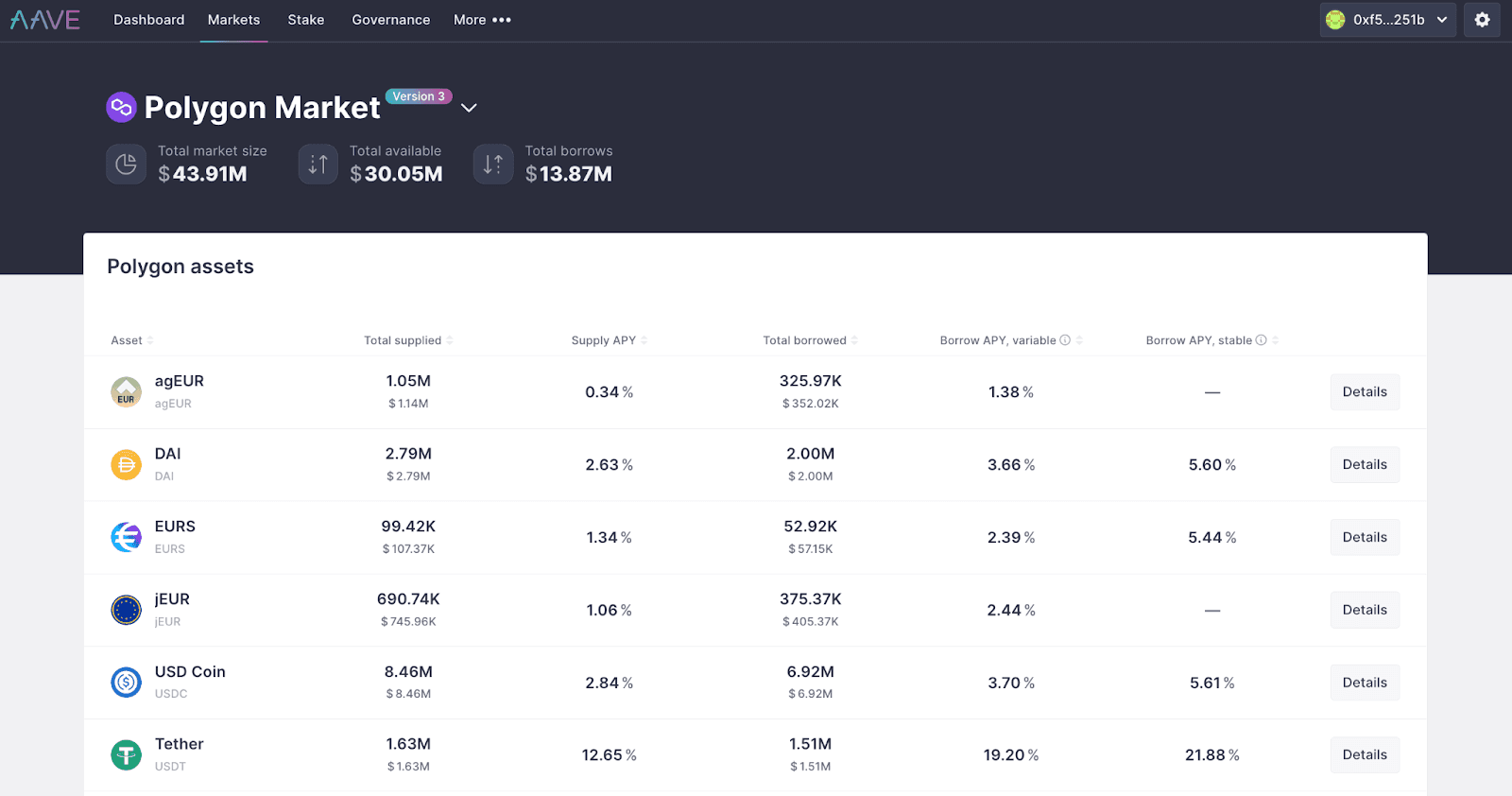Open Details for agEUR
The height and width of the screenshot is (796, 1512).
click(1365, 391)
